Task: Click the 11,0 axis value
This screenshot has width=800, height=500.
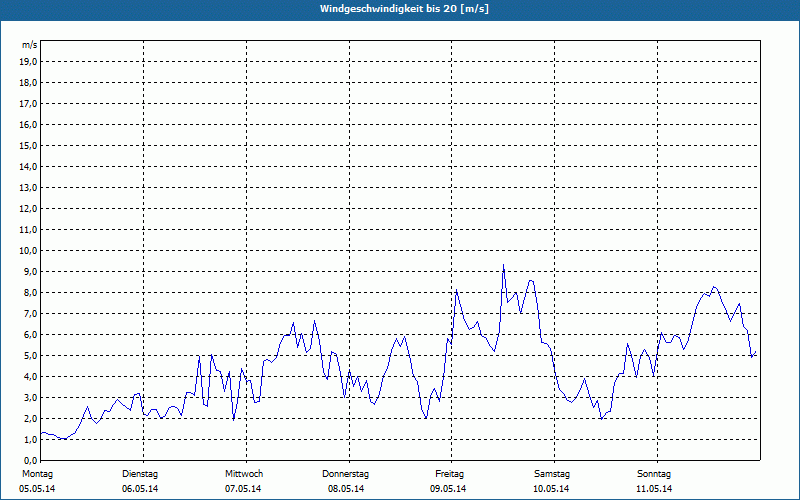Action: click(29, 230)
